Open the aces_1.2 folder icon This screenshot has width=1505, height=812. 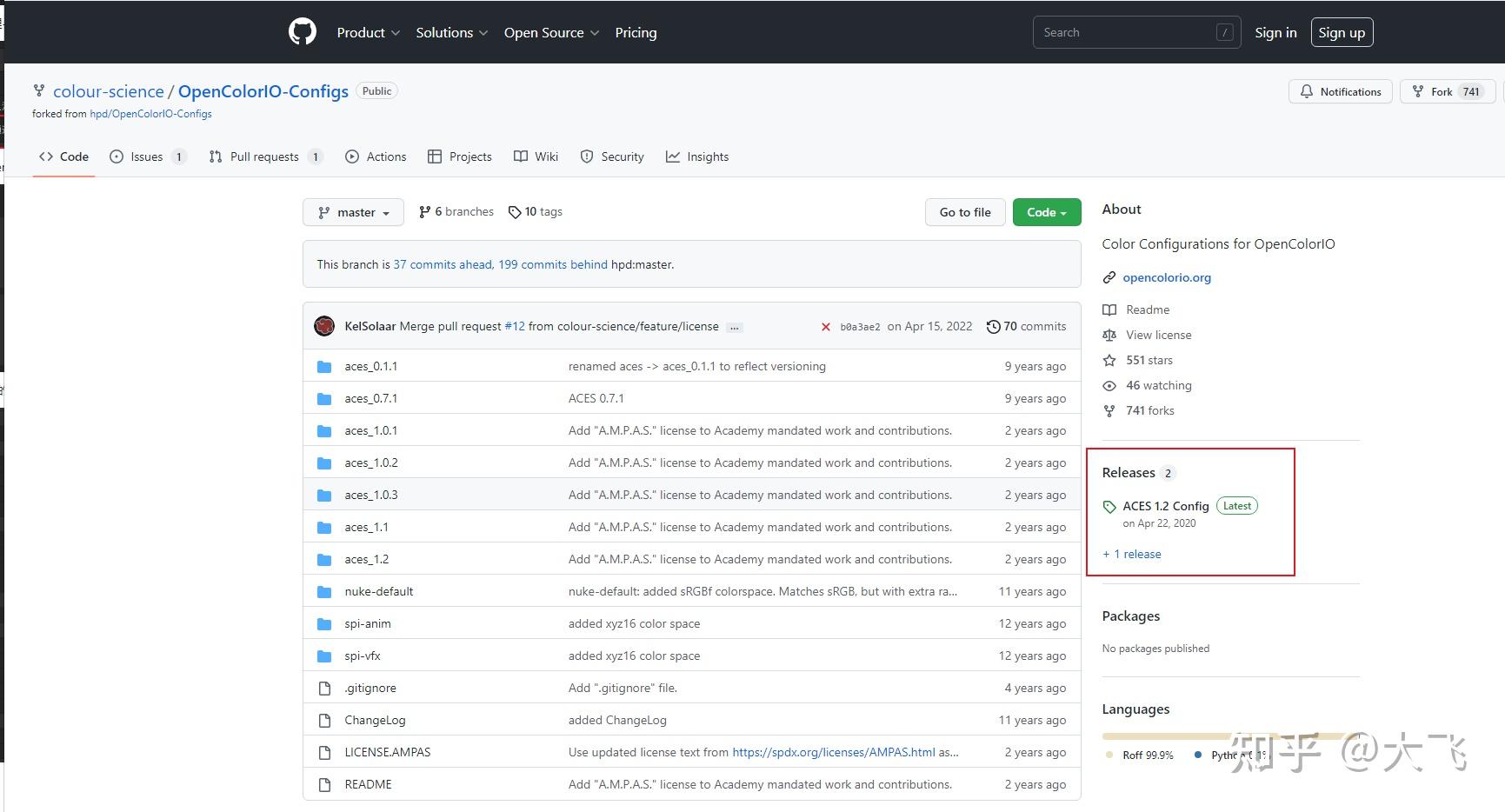pos(324,559)
